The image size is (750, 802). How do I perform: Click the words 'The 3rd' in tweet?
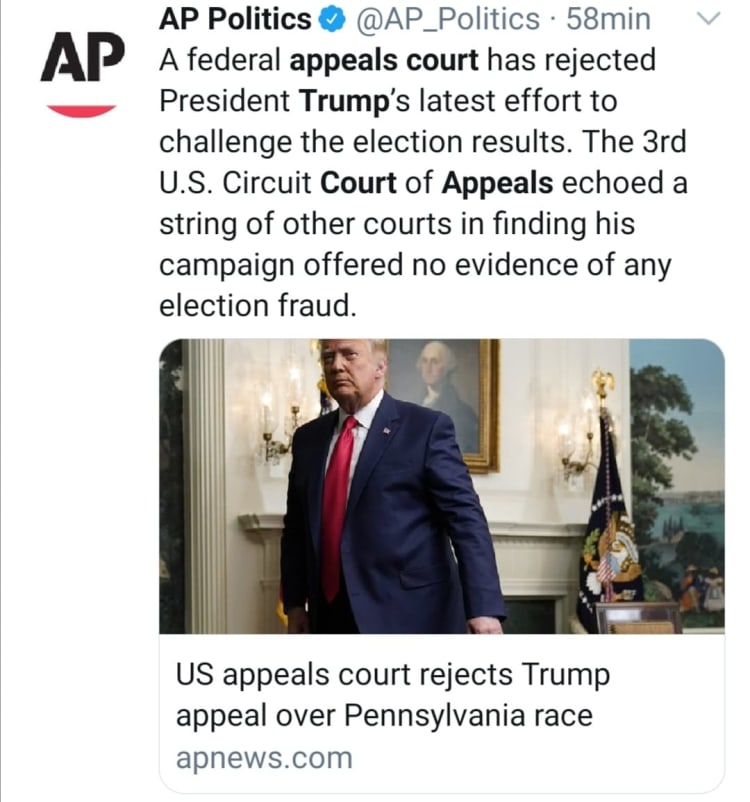[x=632, y=143]
